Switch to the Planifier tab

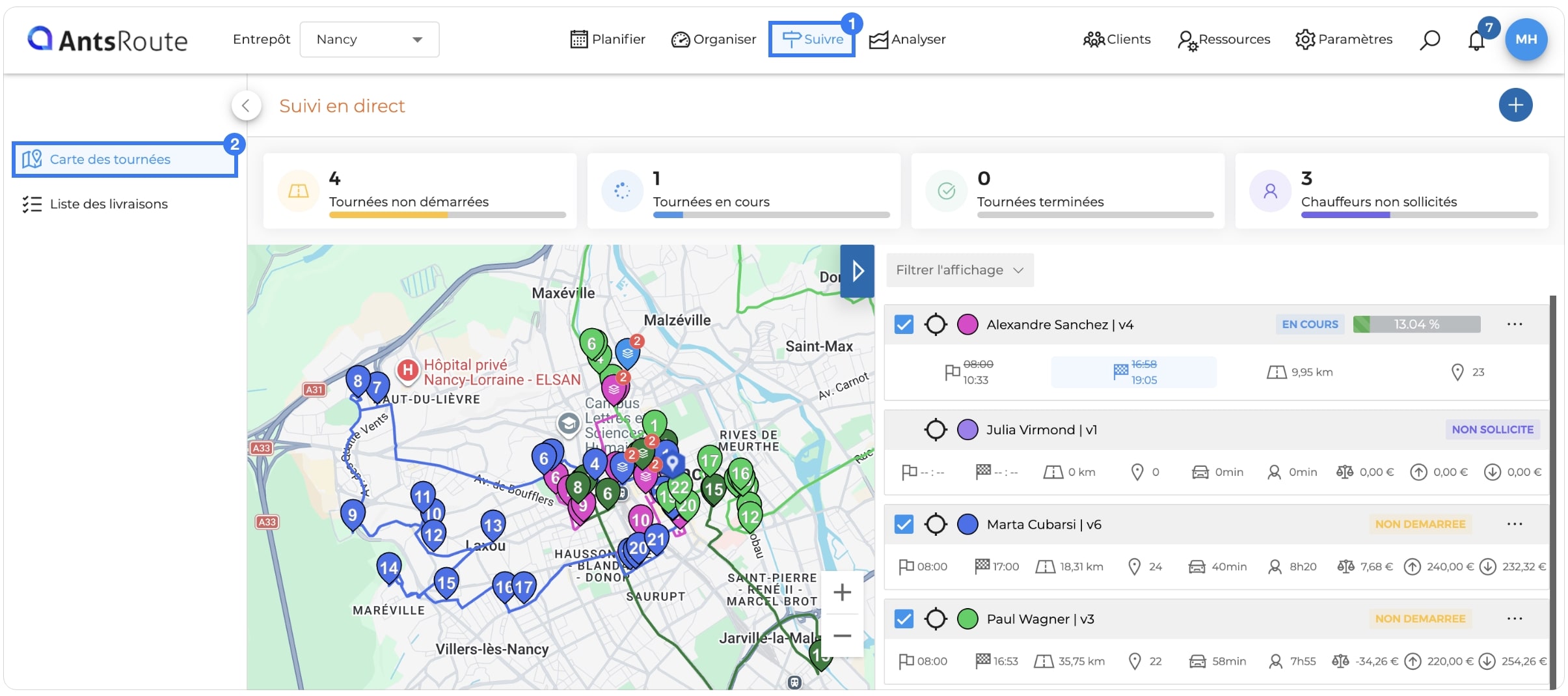[608, 39]
